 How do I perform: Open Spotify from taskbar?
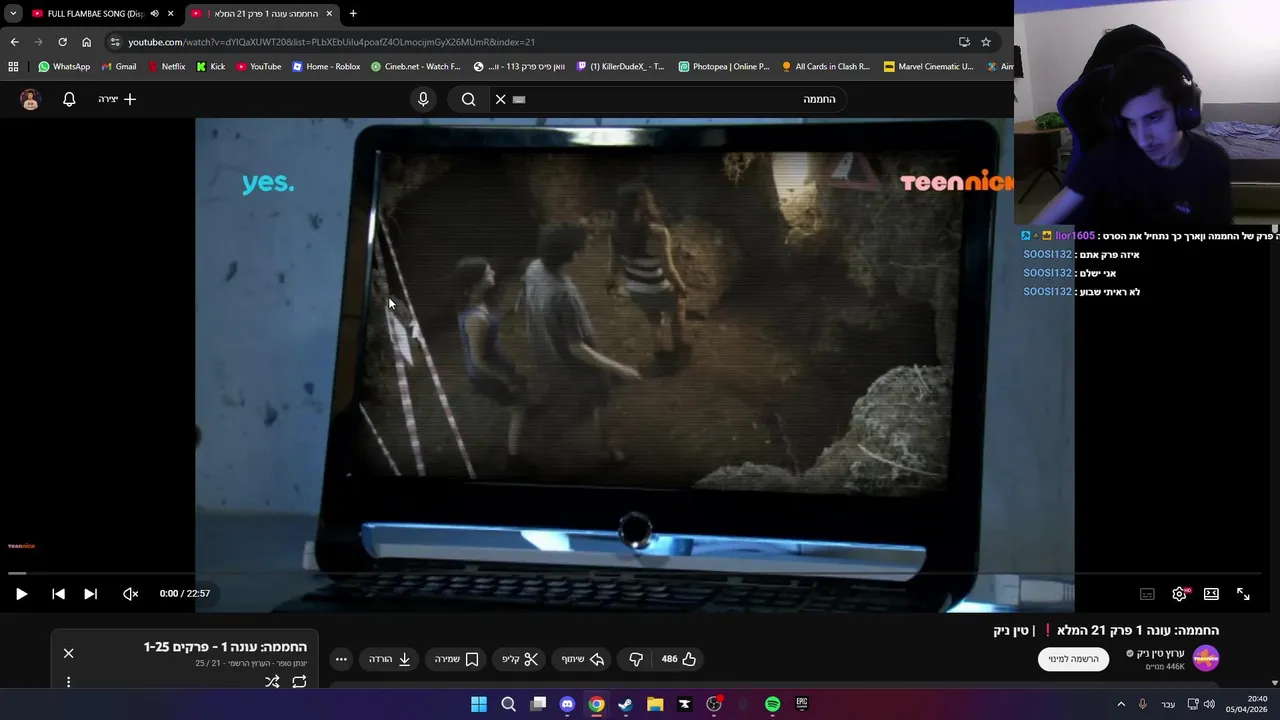pos(772,704)
